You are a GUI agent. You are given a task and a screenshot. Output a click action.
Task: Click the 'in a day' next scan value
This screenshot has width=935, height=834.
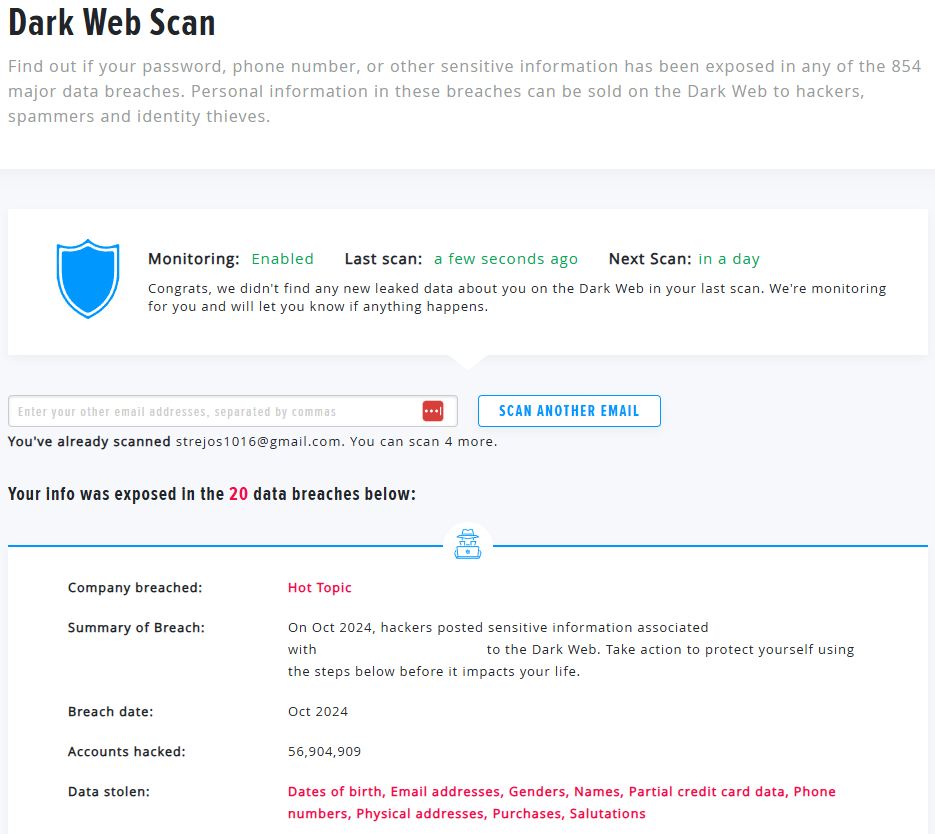[x=729, y=259]
